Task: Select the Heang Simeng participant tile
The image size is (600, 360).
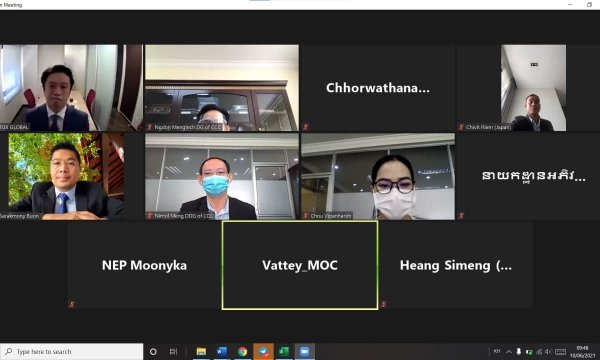Action: tap(455, 265)
